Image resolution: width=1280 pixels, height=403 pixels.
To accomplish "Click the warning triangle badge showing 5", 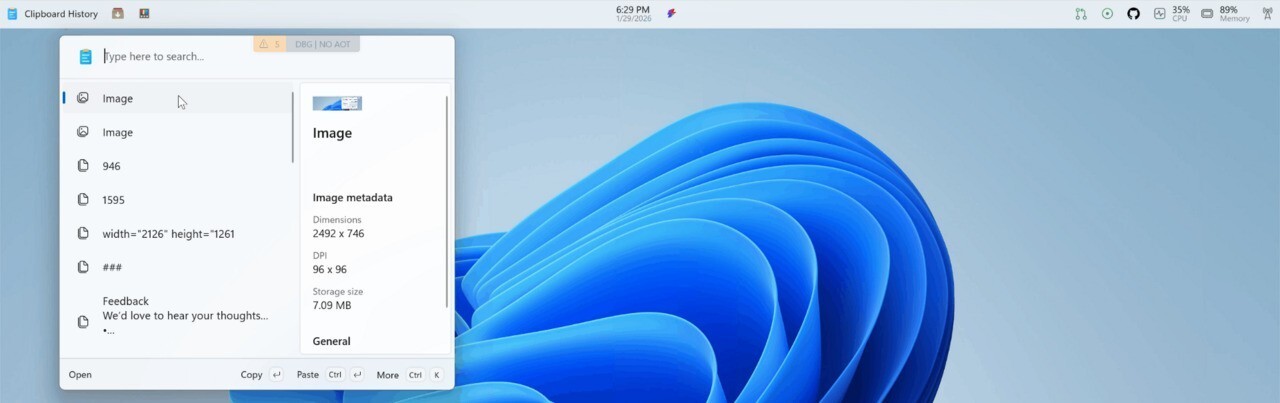I will point(269,44).
